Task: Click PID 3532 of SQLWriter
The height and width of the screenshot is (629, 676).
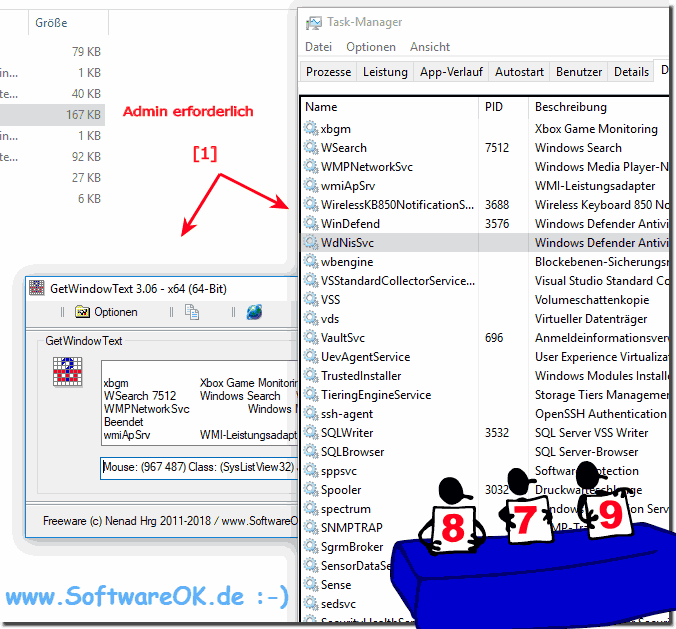Action: tap(497, 432)
